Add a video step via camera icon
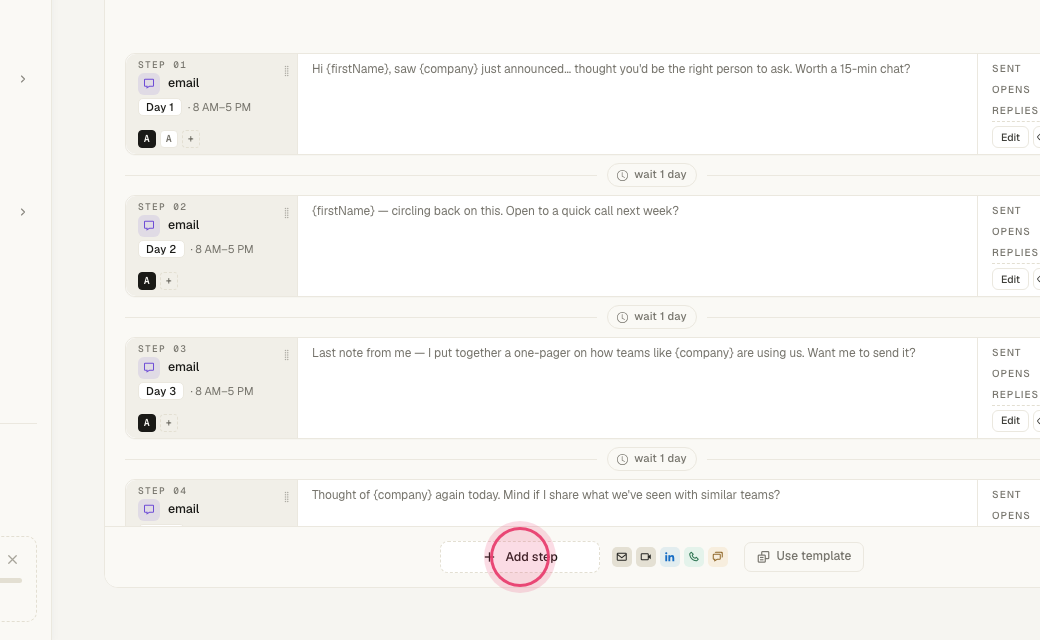 (x=645, y=557)
